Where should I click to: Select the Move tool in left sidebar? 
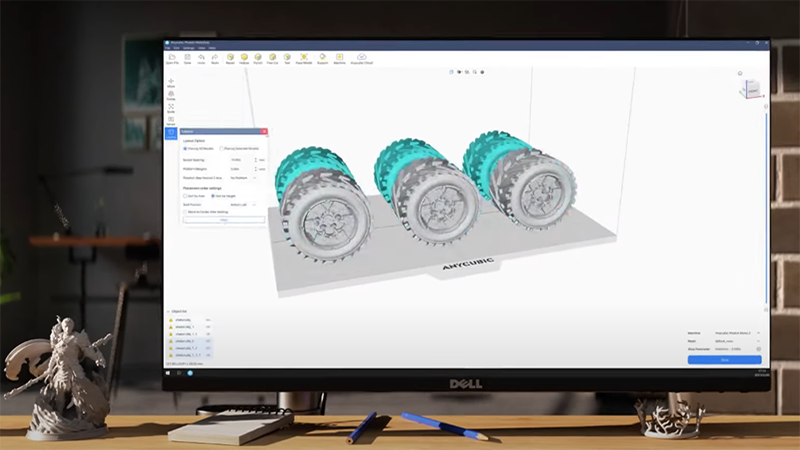pos(171,82)
